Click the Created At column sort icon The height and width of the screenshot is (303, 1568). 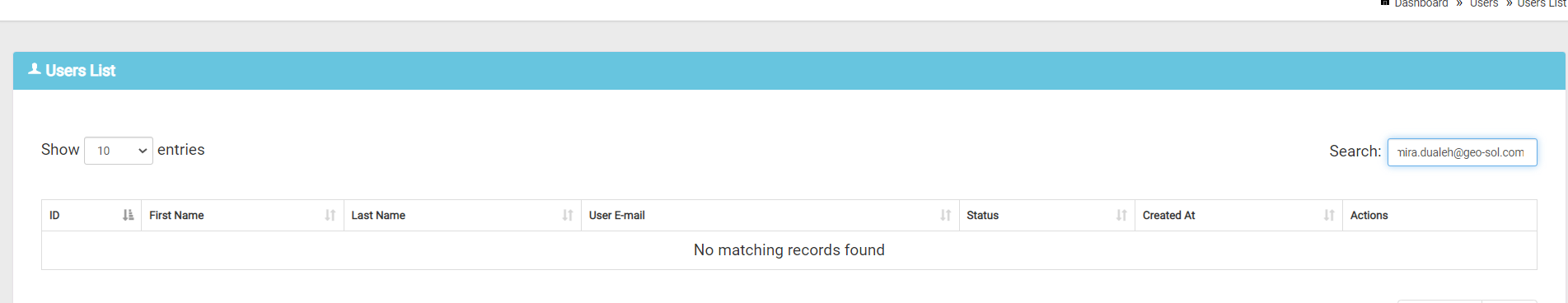(x=1328, y=215)
